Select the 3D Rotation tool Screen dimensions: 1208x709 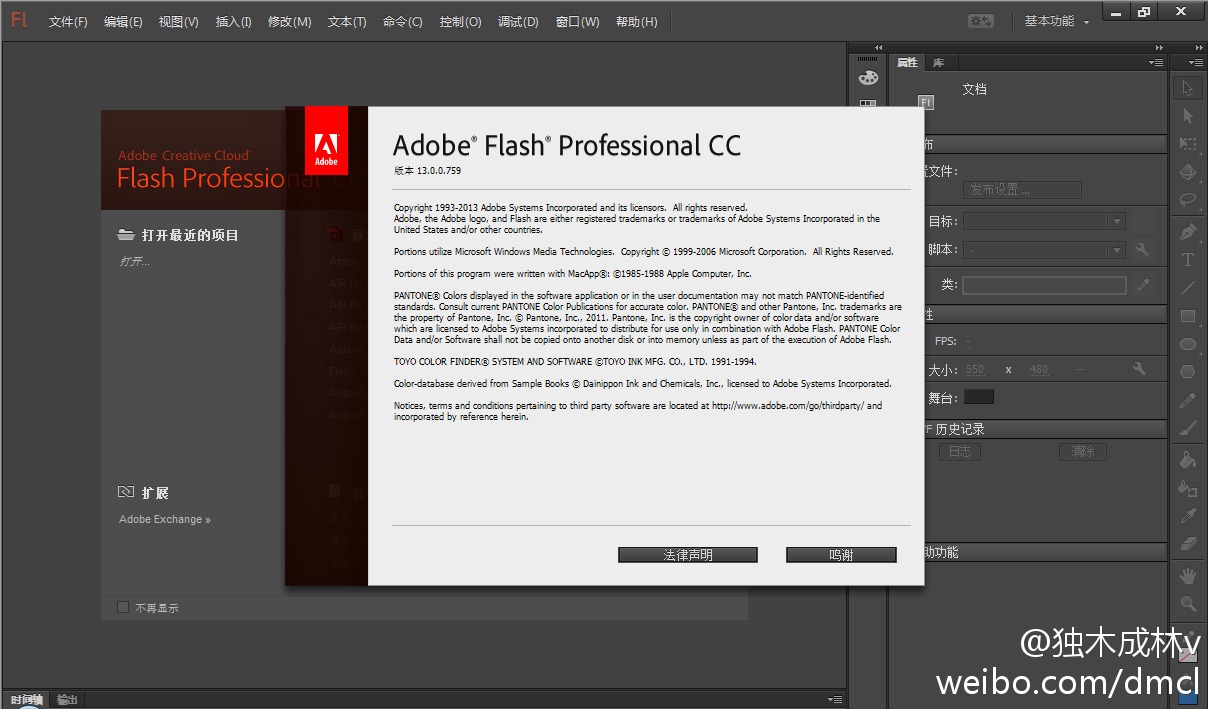coord(1188,172)
